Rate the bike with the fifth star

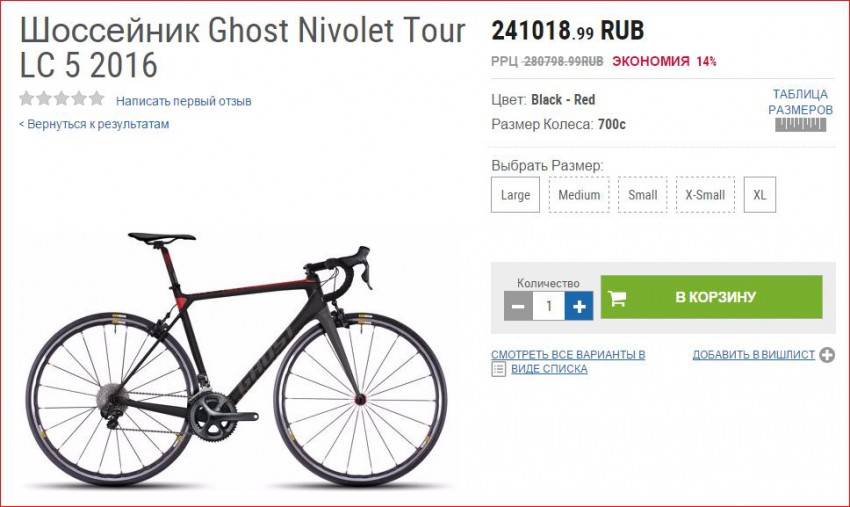click(97, 99)
